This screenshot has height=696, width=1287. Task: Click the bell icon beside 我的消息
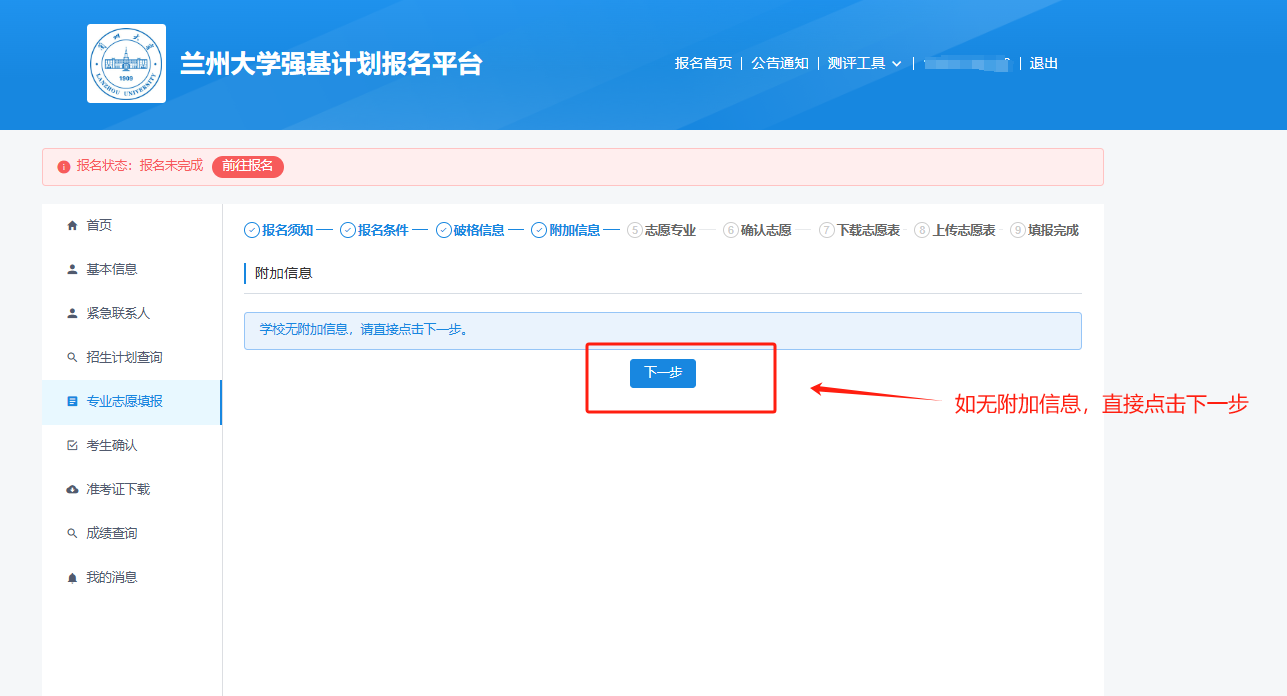click(72, 578)
